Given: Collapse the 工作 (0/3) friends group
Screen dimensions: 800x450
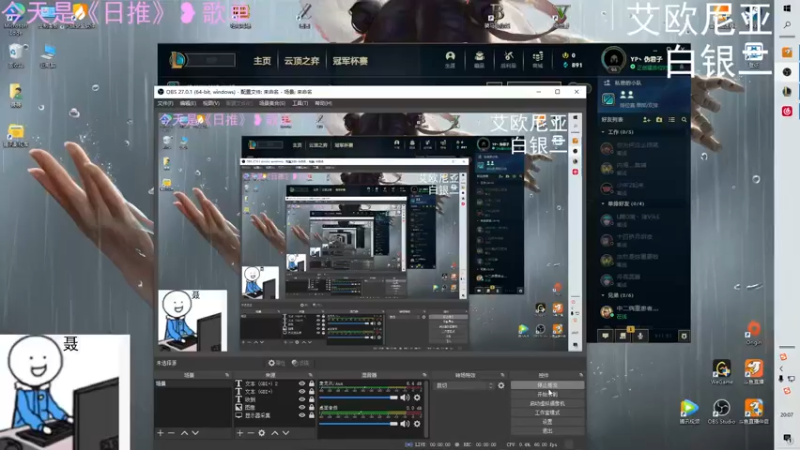Looking at the screenshot, I should point(603,132).
